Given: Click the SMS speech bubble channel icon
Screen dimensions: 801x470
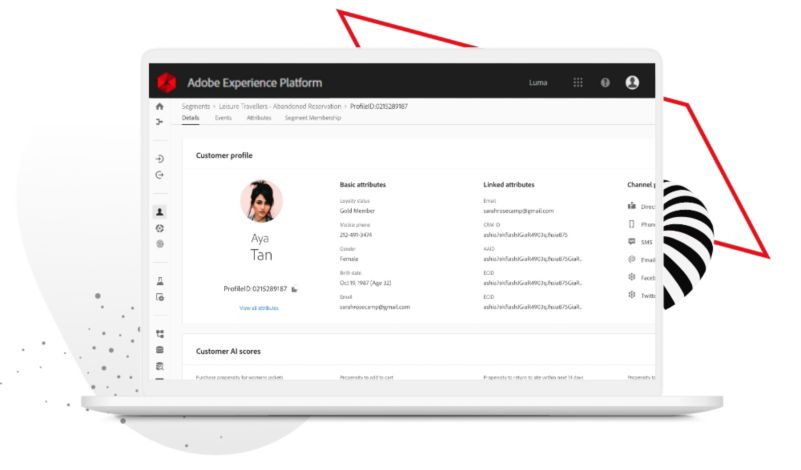Looking at the screenshot, I should click(x=631, y=242).
